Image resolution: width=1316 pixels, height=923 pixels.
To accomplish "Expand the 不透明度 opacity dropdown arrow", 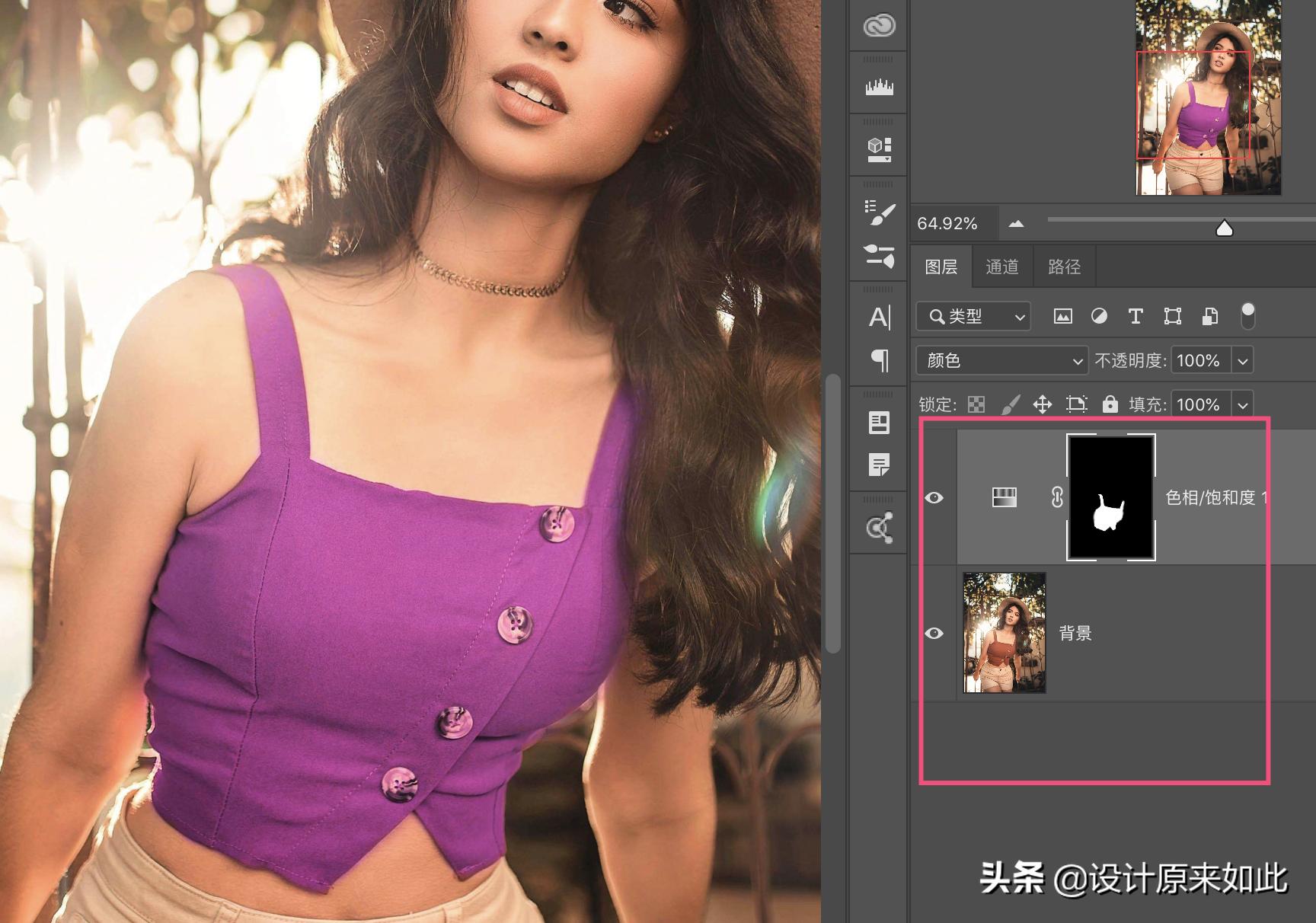I will (1243, 360).
